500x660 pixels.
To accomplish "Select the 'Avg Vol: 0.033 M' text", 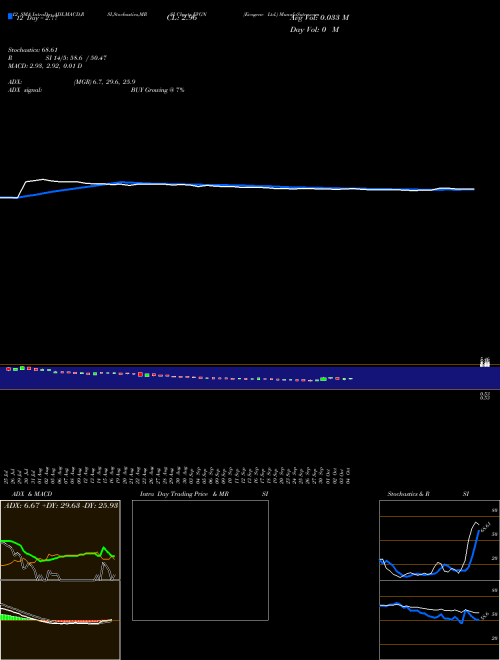I will 319,18.
